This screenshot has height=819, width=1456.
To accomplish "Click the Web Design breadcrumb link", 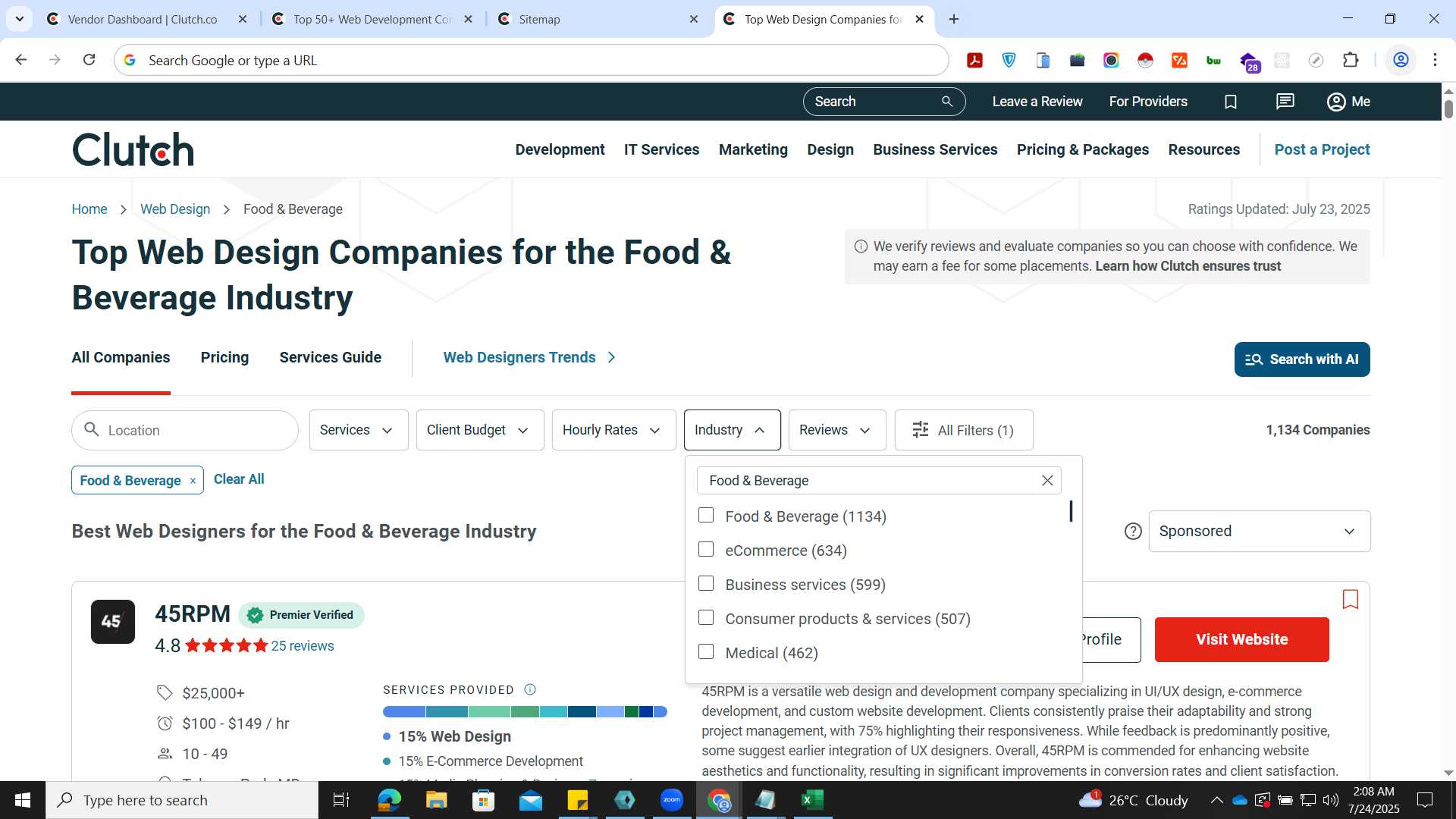I will 175,209.
